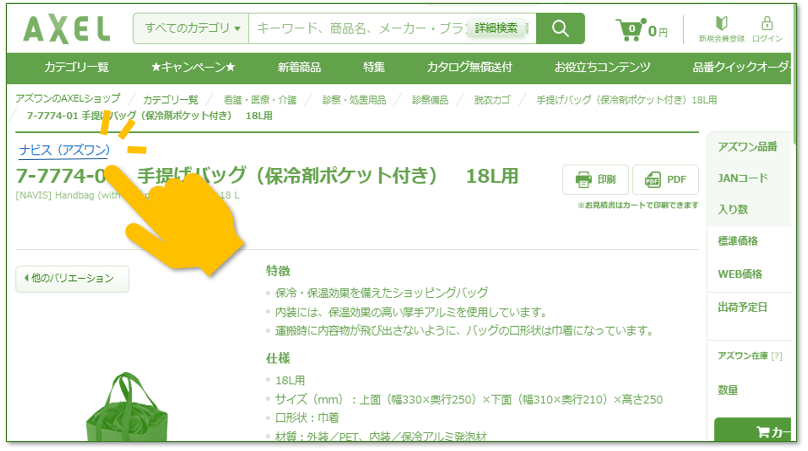Image resolution: width=808 pixels, height=451 pixels.
Task: Click the green add-to-cart button
Action: [753, 431]
